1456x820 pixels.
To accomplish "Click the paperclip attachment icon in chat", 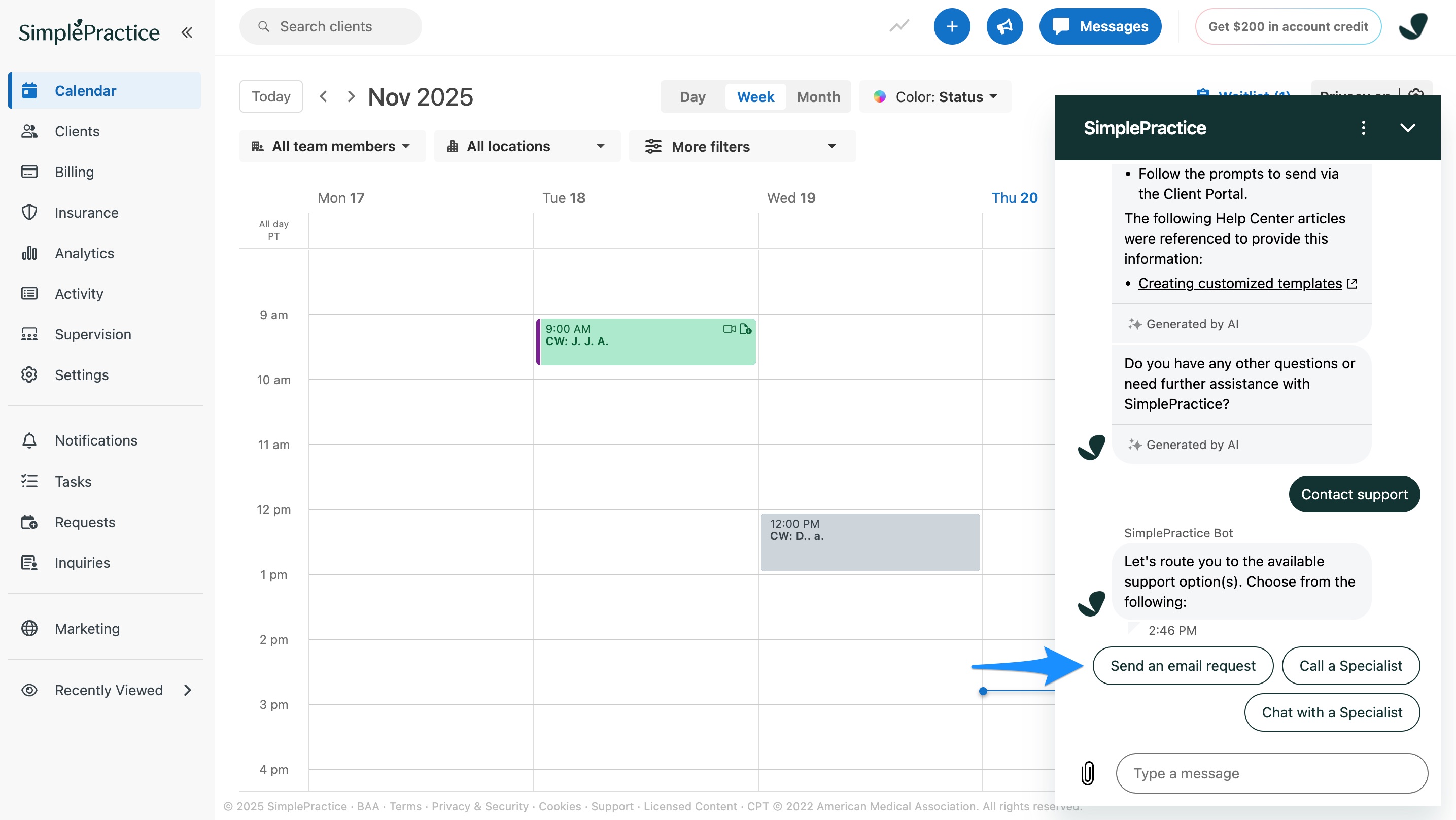I will click(x=1088, y=773).
